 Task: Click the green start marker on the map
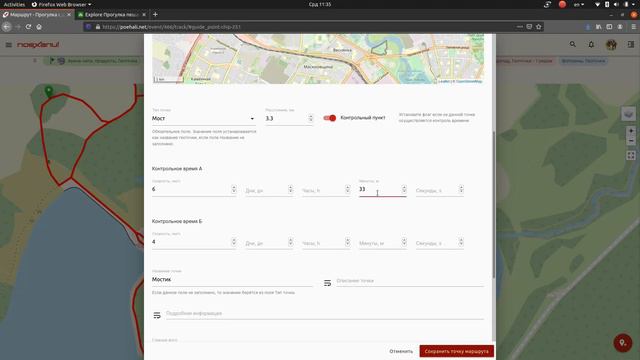coord(49,91)
